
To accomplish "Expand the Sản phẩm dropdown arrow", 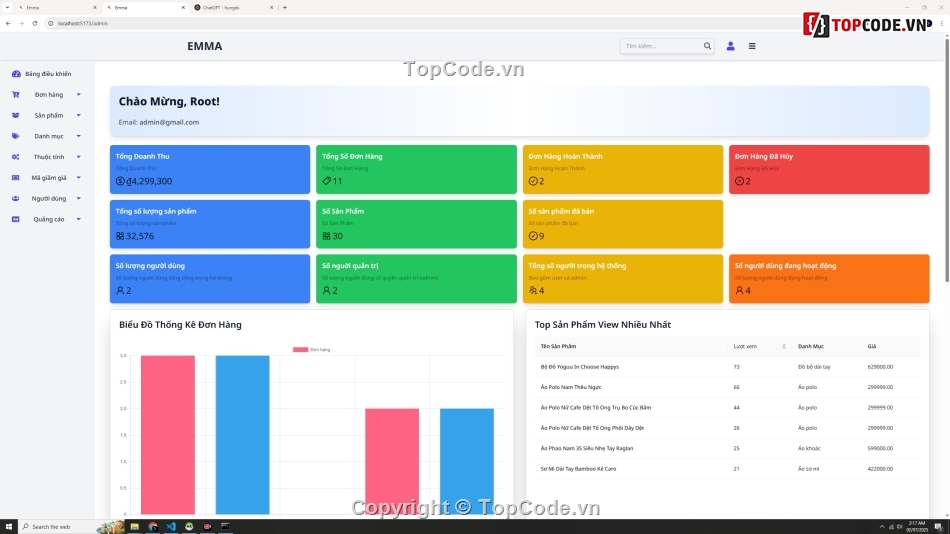I will 79,115.
